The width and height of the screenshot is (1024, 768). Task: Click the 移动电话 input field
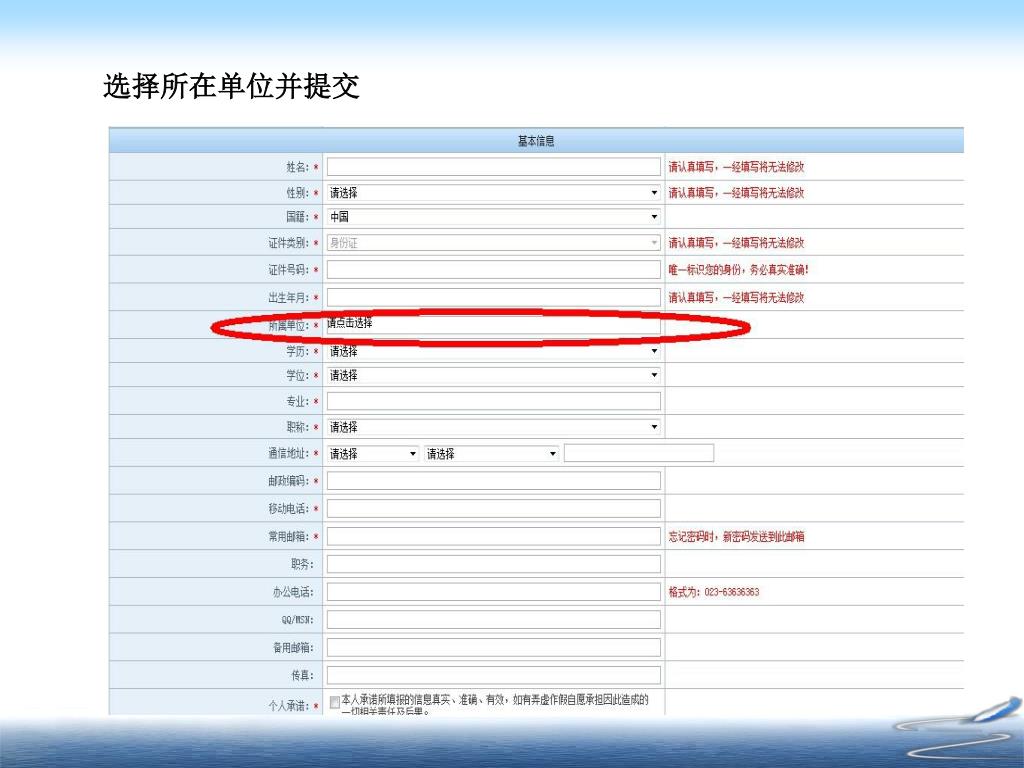point(494,509)
